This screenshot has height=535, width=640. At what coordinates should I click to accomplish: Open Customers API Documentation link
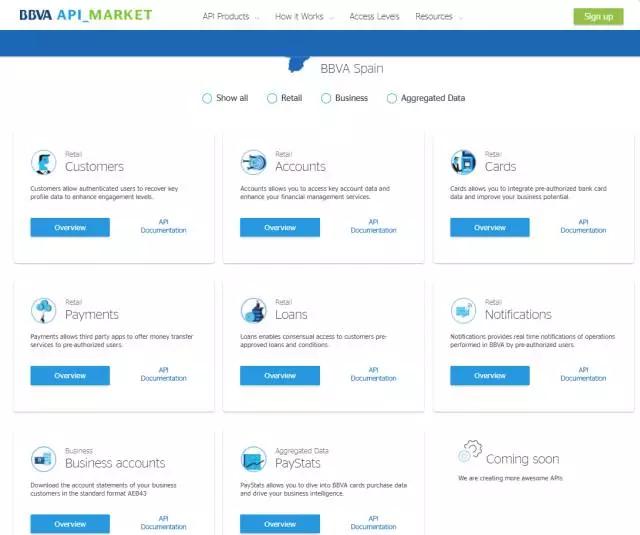coord(163,226)
